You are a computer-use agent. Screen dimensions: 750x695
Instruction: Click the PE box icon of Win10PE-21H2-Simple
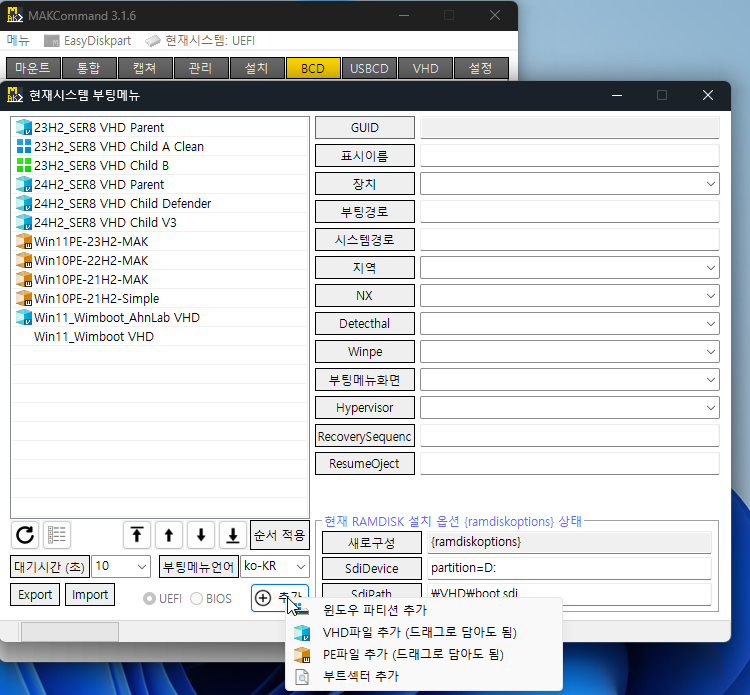23,298
